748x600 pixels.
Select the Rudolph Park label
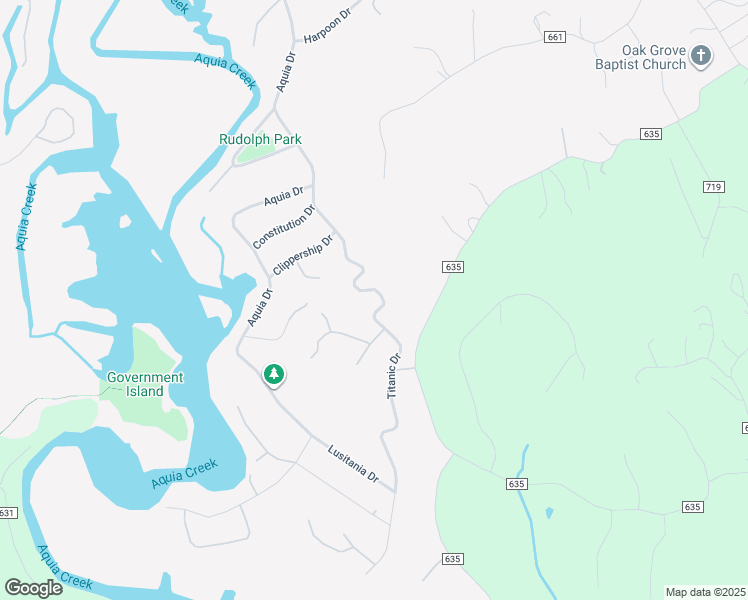[260, 139]
